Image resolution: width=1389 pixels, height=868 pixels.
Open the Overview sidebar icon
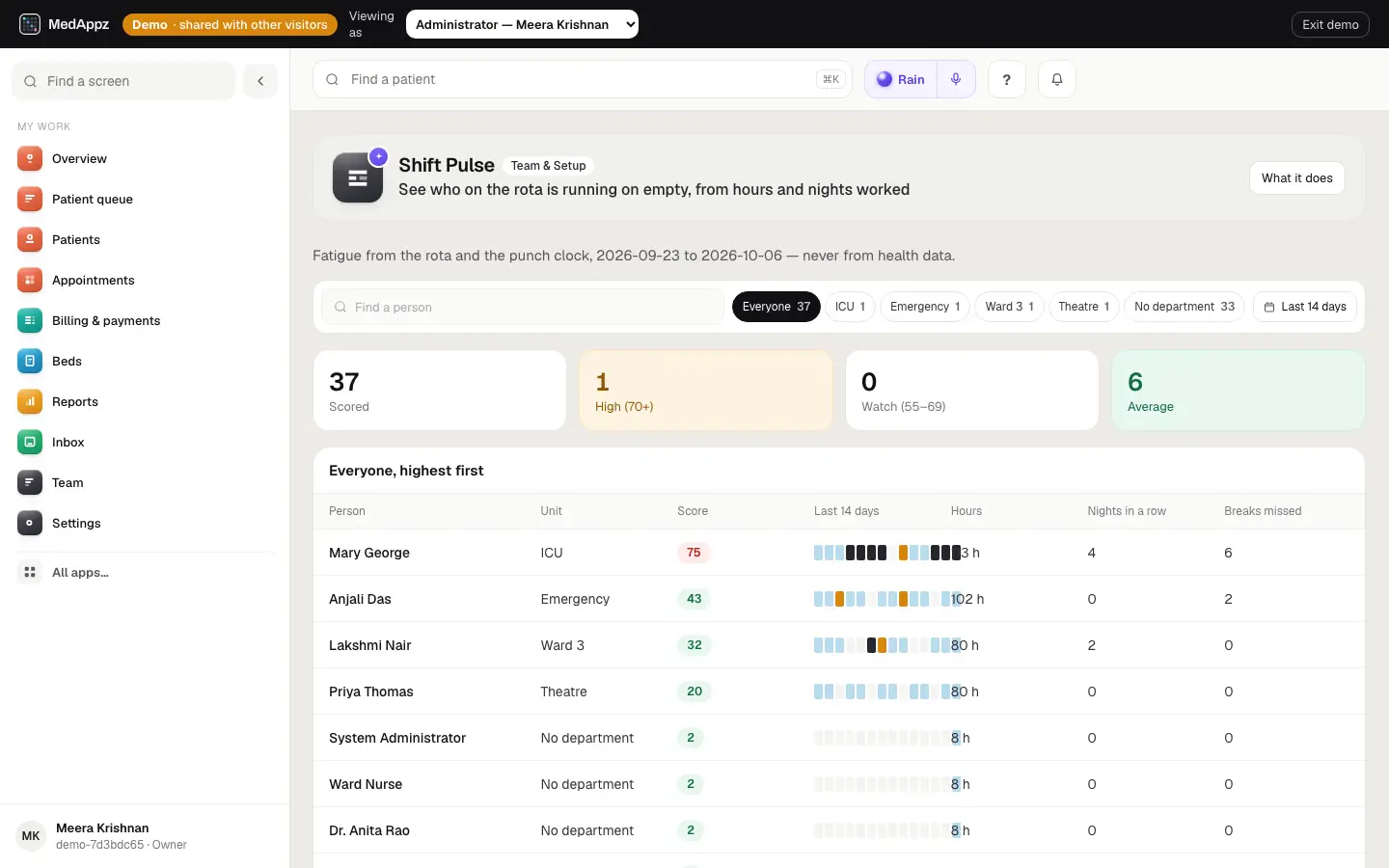(x=30, y=159)
